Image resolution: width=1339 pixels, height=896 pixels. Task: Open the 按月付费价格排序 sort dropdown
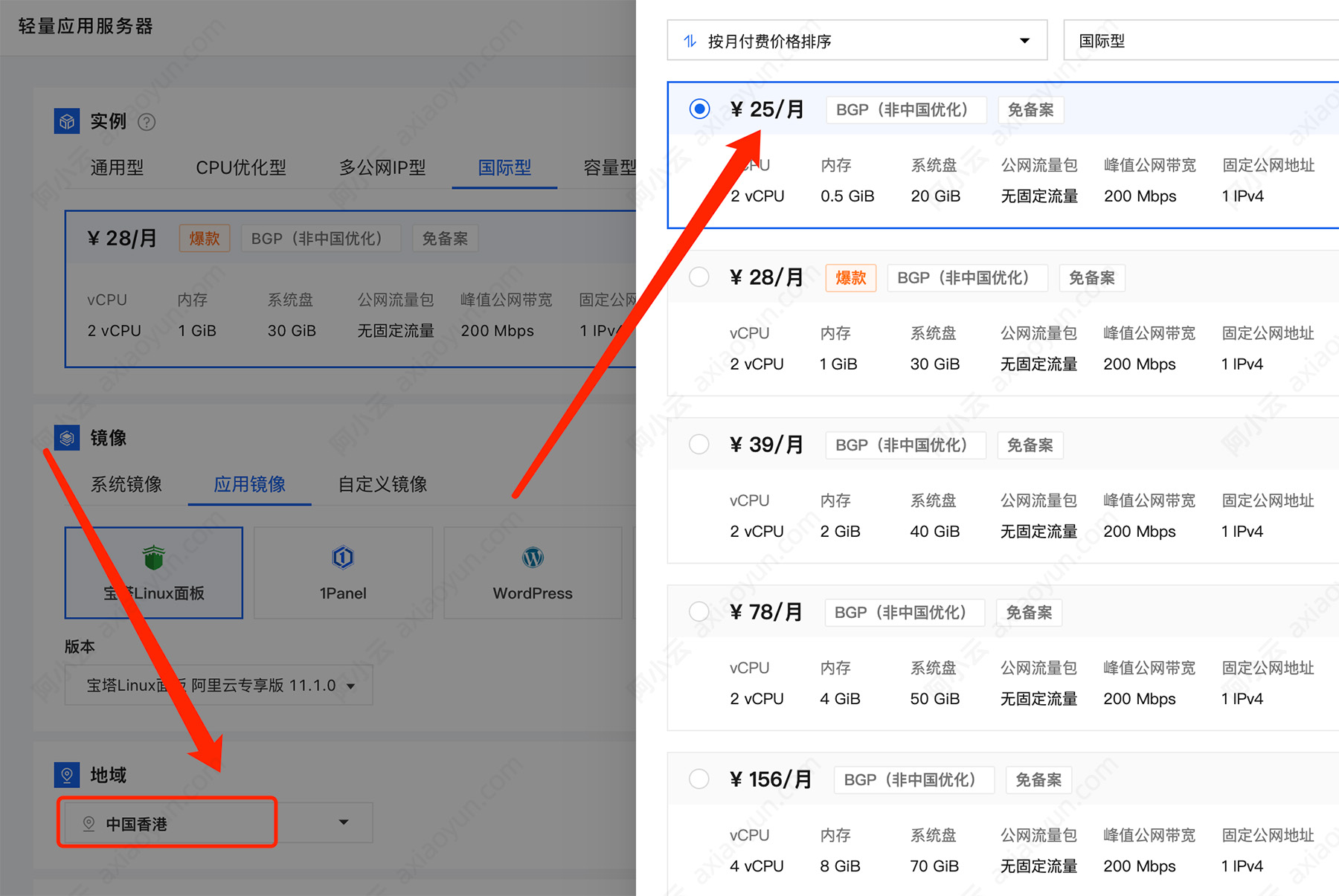click(857, 41)
